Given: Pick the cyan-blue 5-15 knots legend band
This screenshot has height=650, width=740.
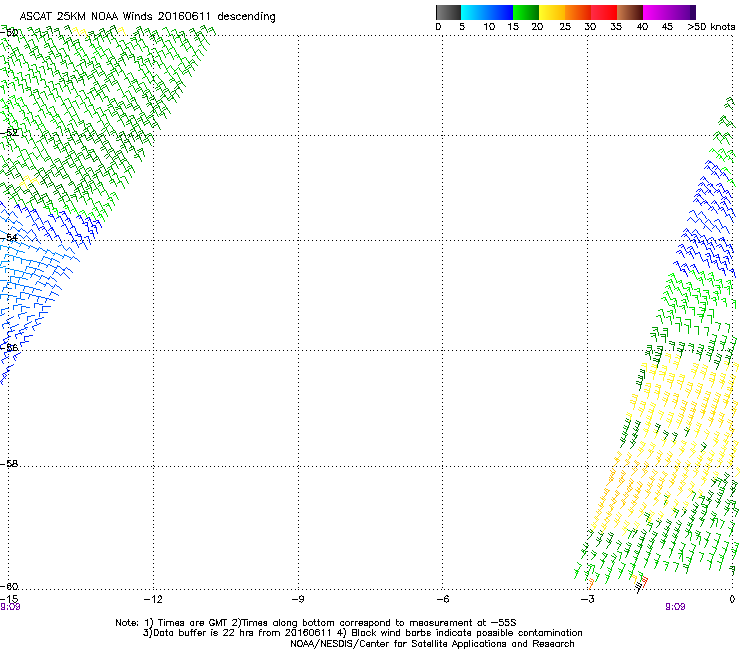Looking at the screenshot, I should [487, 12].
